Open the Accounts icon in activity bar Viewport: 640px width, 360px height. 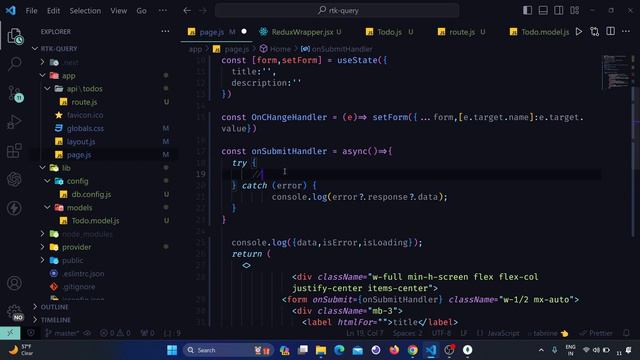click(x=15, y=283)
